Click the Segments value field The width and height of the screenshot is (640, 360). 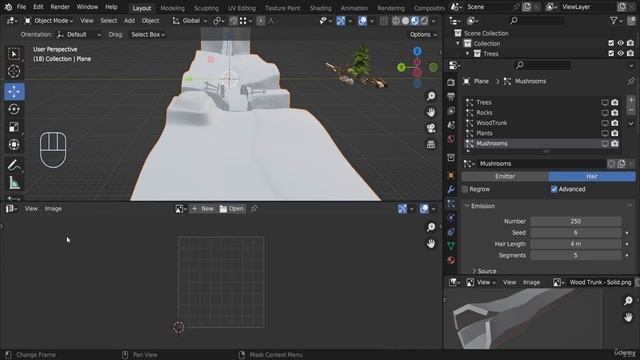(x=576, y=256)
